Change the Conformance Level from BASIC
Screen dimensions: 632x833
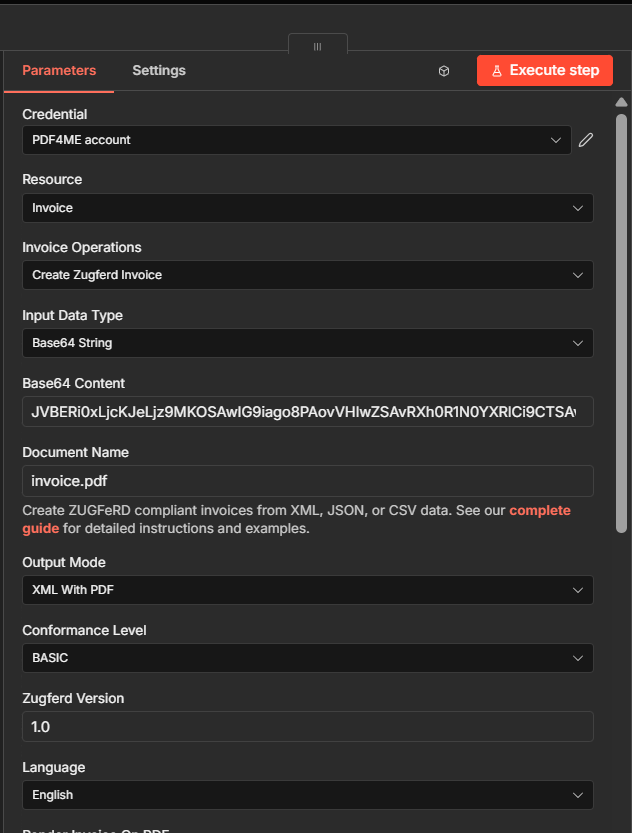click(307, 658)
